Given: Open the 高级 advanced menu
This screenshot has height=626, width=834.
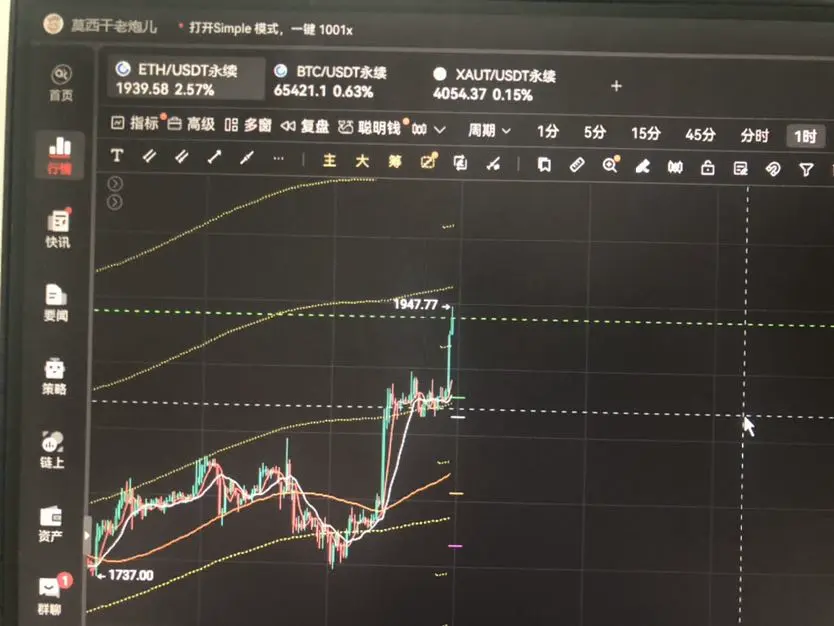Looking at the screenshot, I should pyautogui.click(x=191, y=124).
